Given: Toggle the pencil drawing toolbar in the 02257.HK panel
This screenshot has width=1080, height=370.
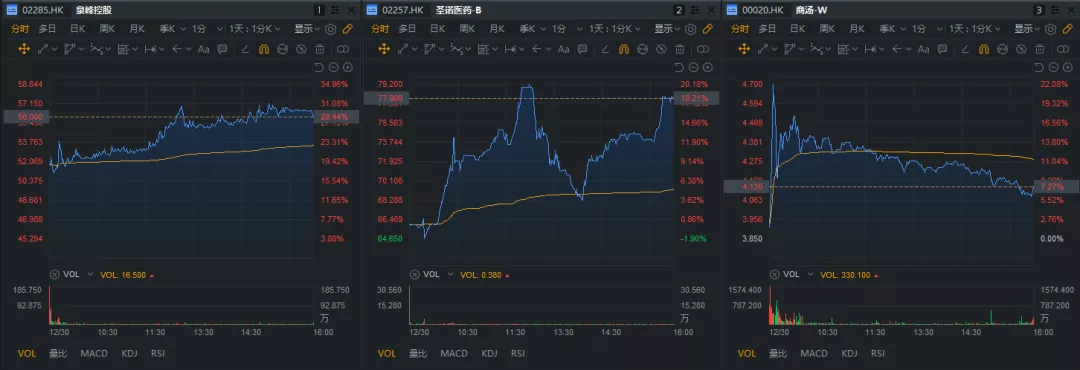Looking at the screenshot, I should pos(708,29).
